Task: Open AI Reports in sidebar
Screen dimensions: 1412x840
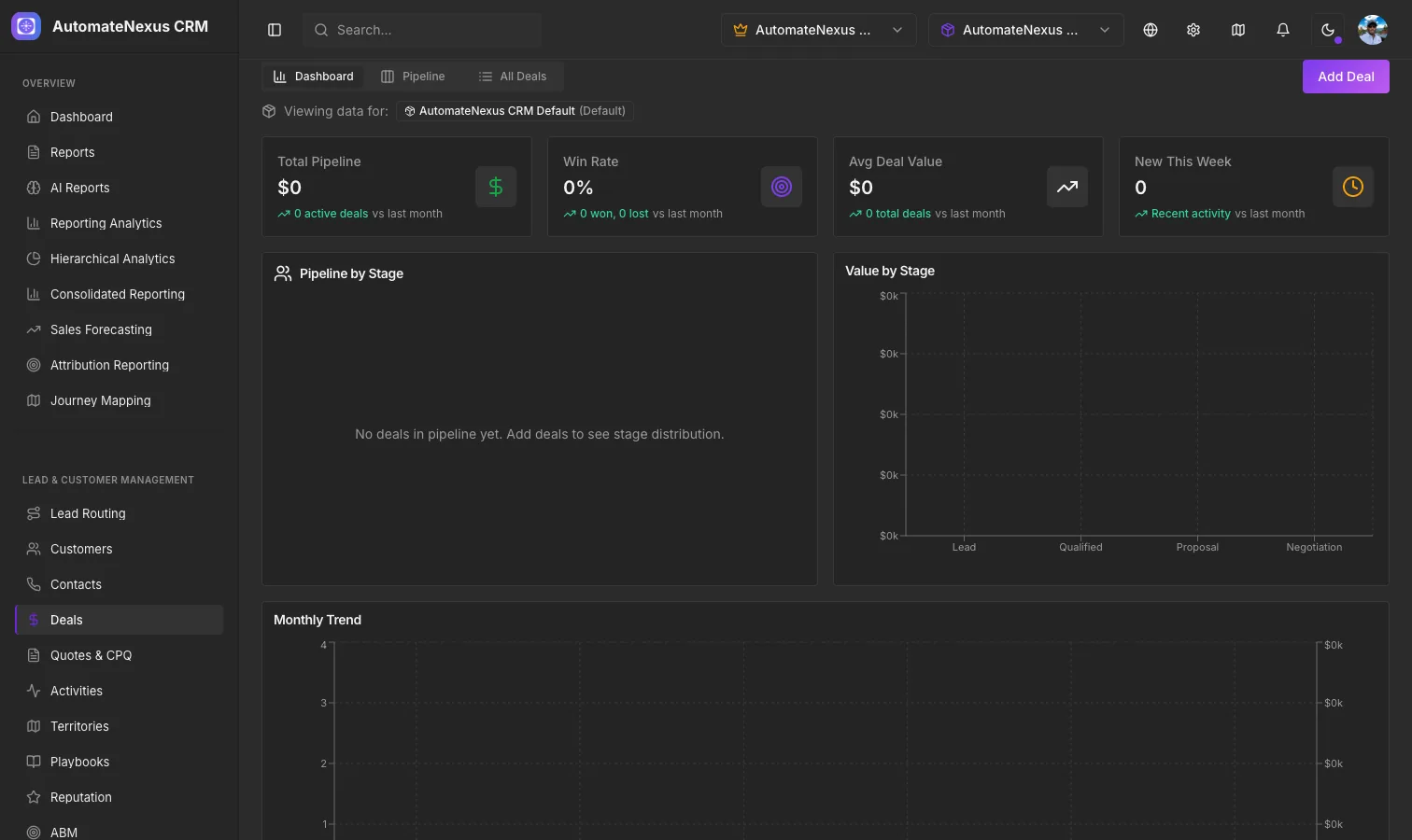Action: (120, 188)
